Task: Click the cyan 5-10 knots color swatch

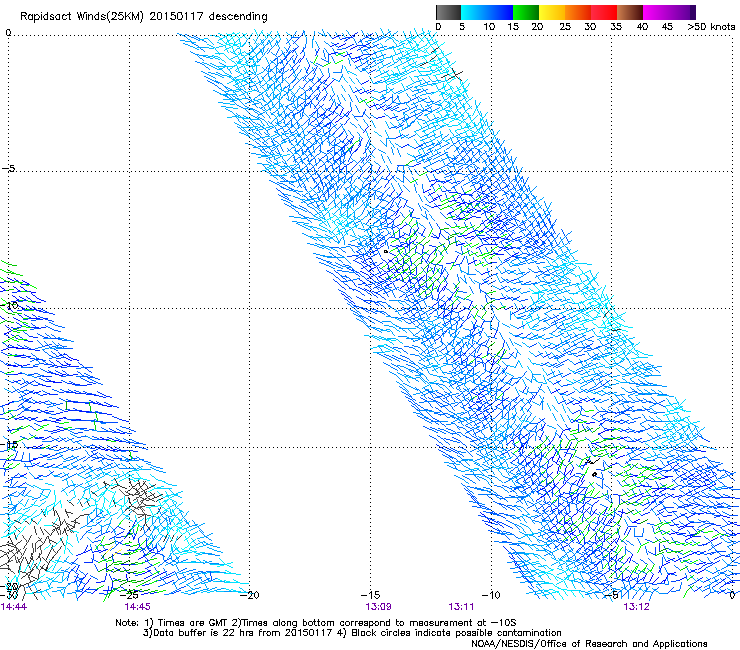Action: (474, 12)
